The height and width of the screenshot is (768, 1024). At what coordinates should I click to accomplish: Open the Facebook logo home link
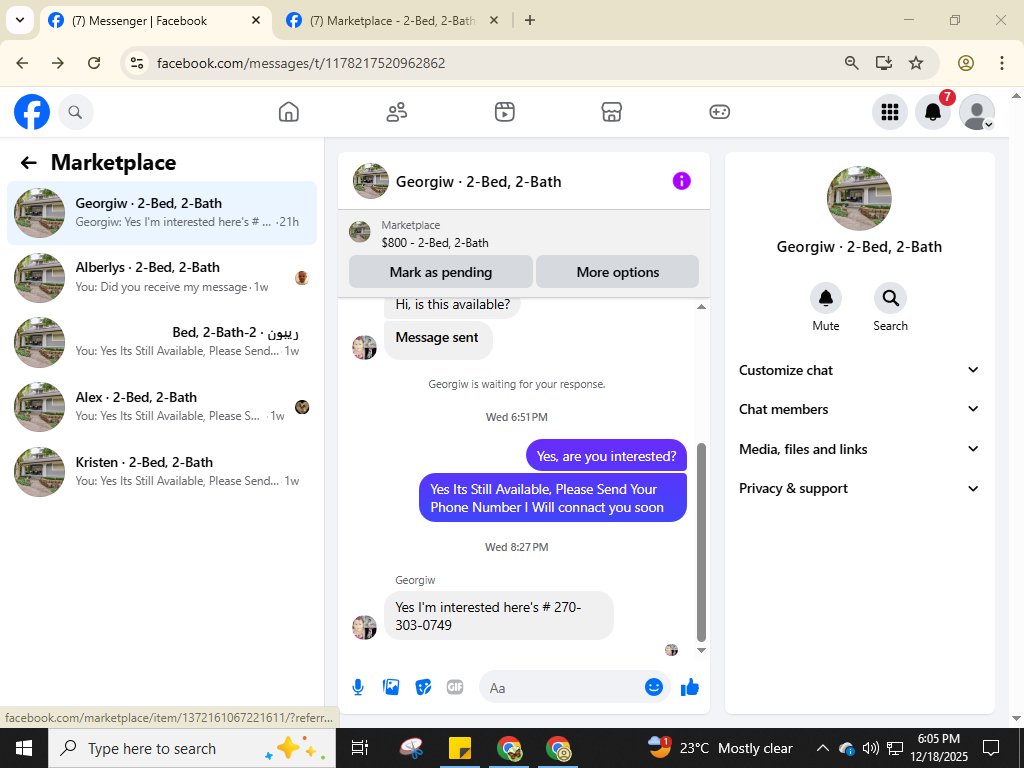[x=32, y=112]
